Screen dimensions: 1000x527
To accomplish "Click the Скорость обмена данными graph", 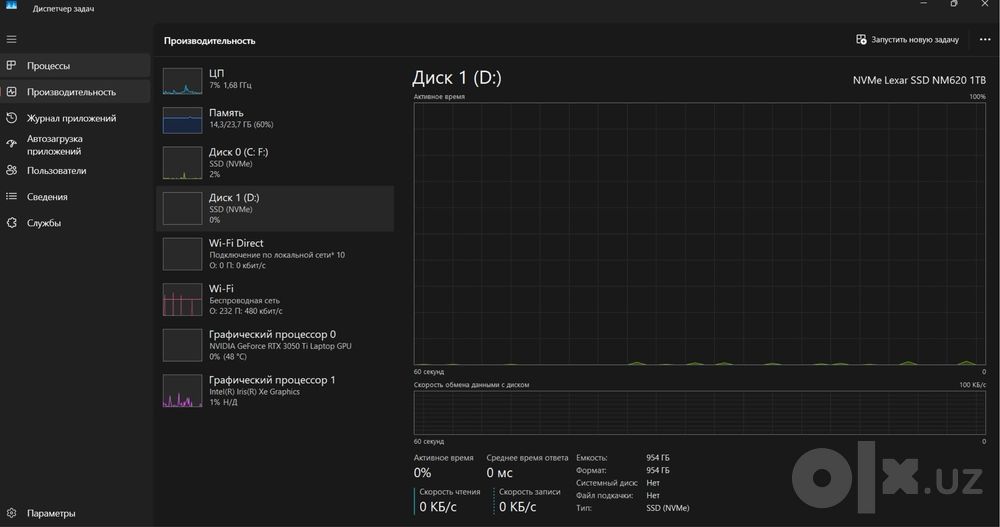I will [700, 413].
